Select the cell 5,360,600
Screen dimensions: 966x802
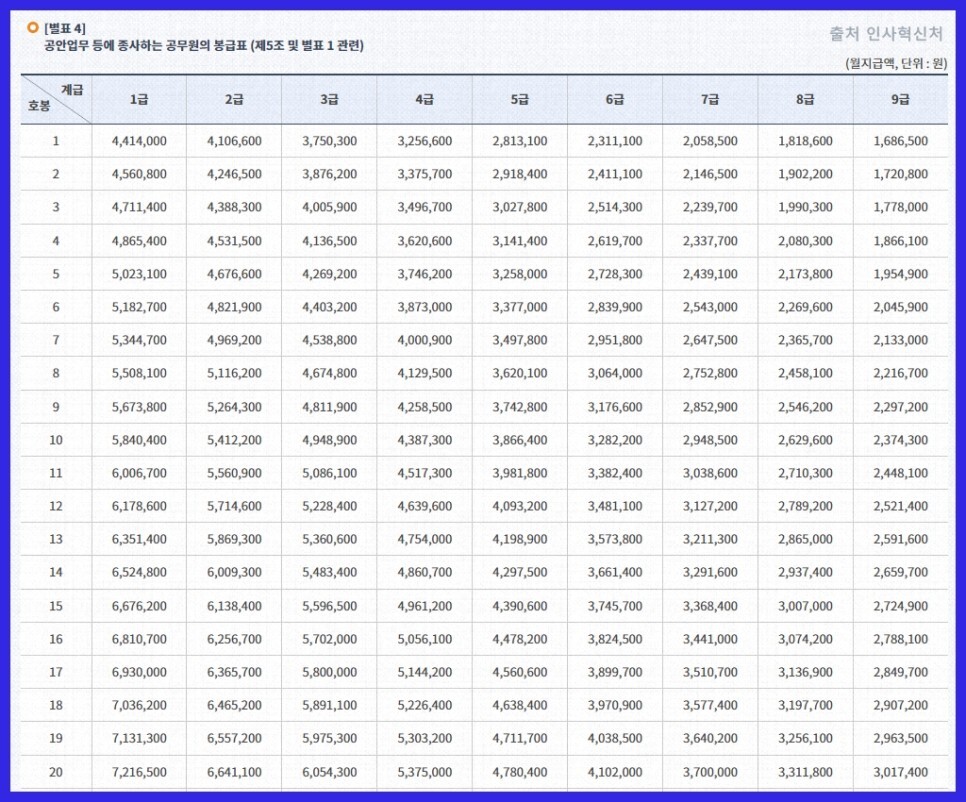(x=329, y=540)
